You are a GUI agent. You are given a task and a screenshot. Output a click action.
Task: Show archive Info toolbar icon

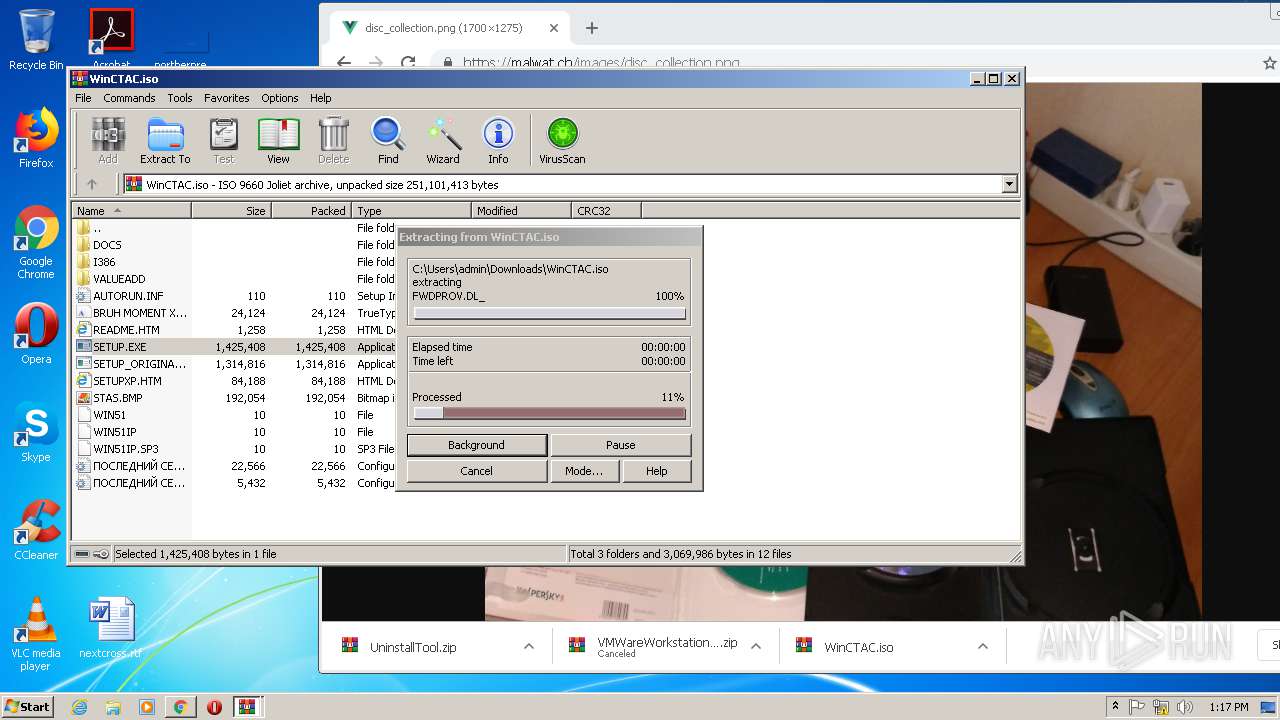(498, 140)
